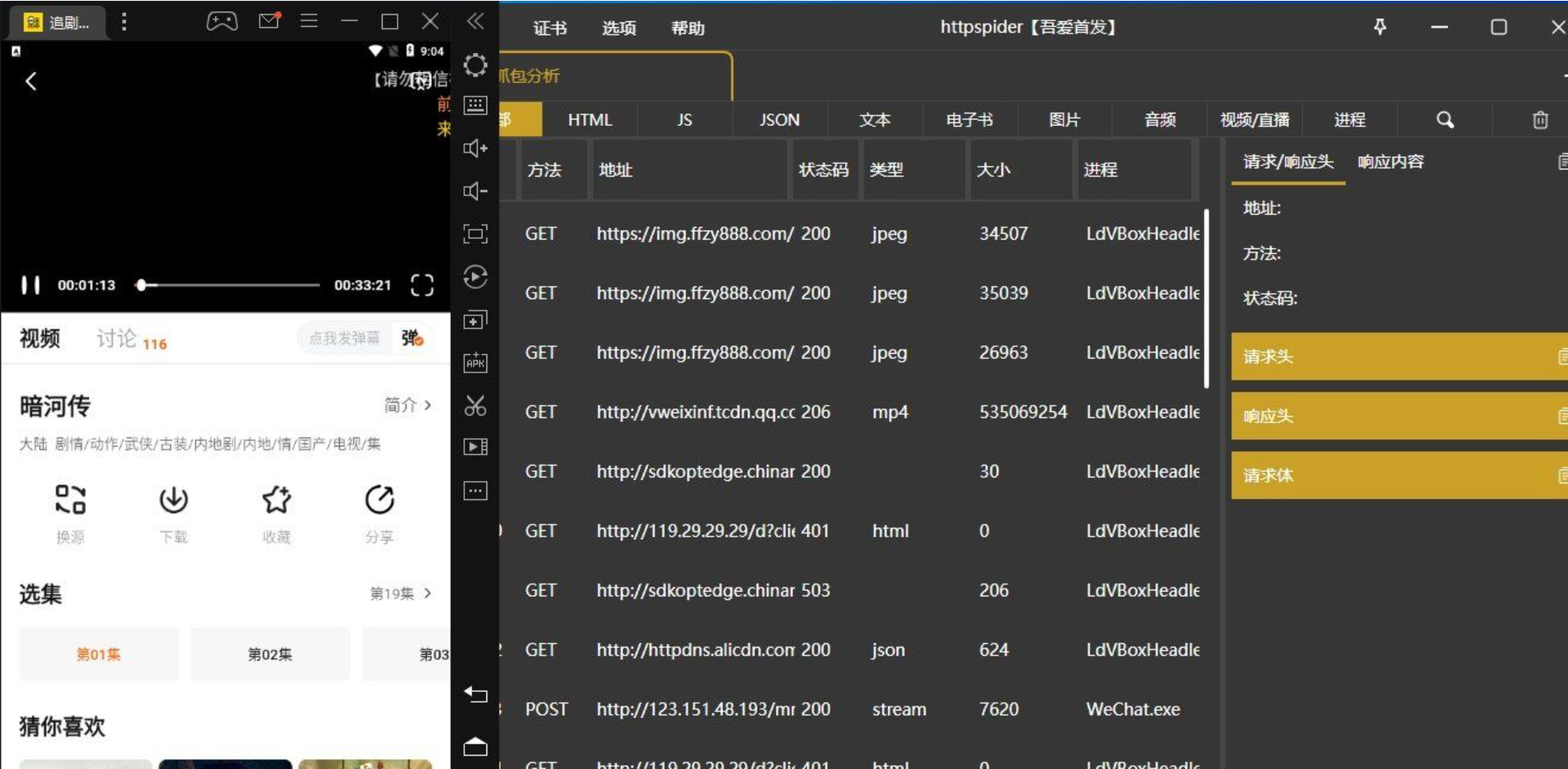
Task: Select the 抓包分析 tab
Action: [614, 76]
